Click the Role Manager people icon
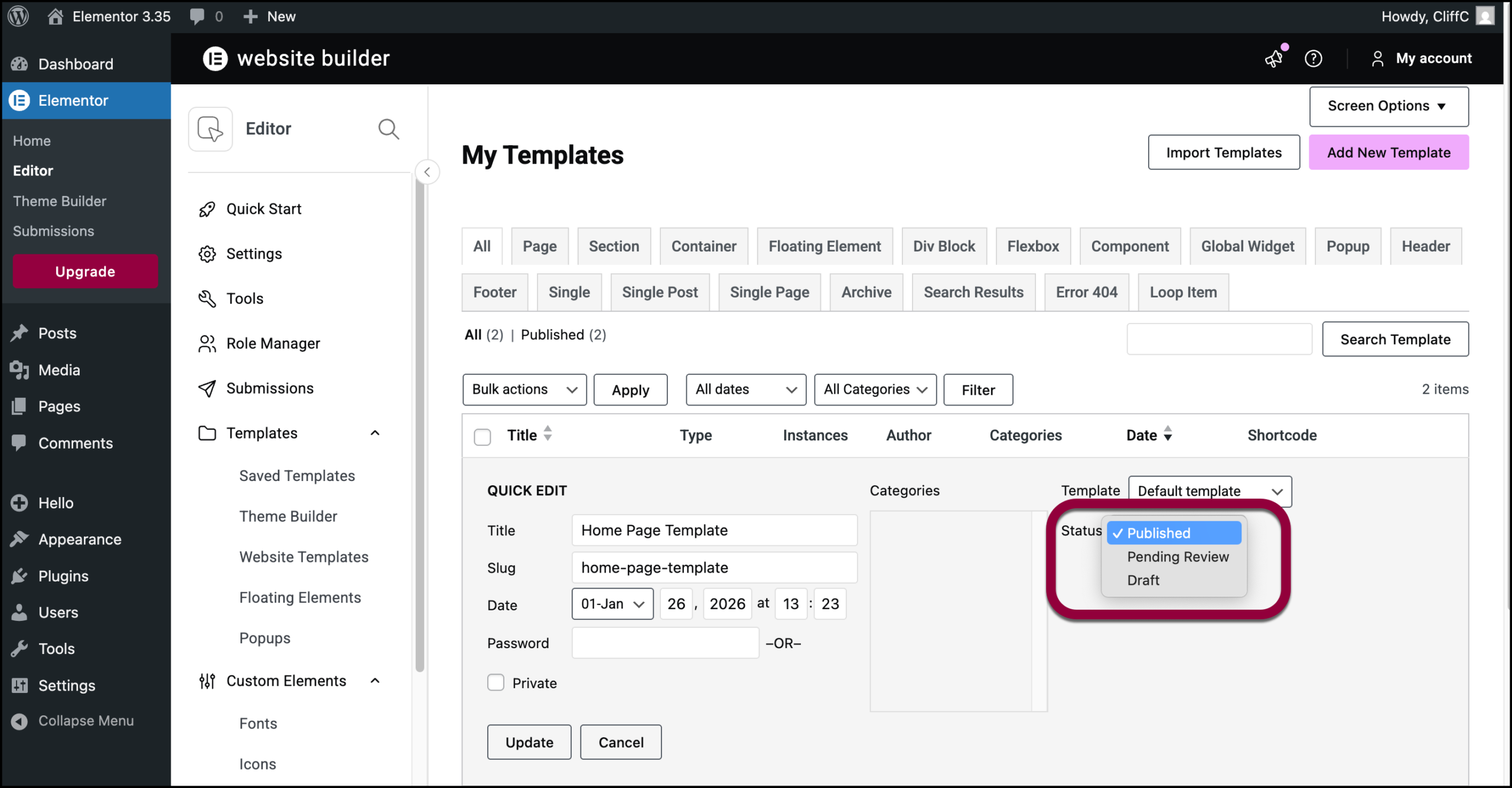The width and height of the screenshot is (1512, 788). tap(207, 344)
